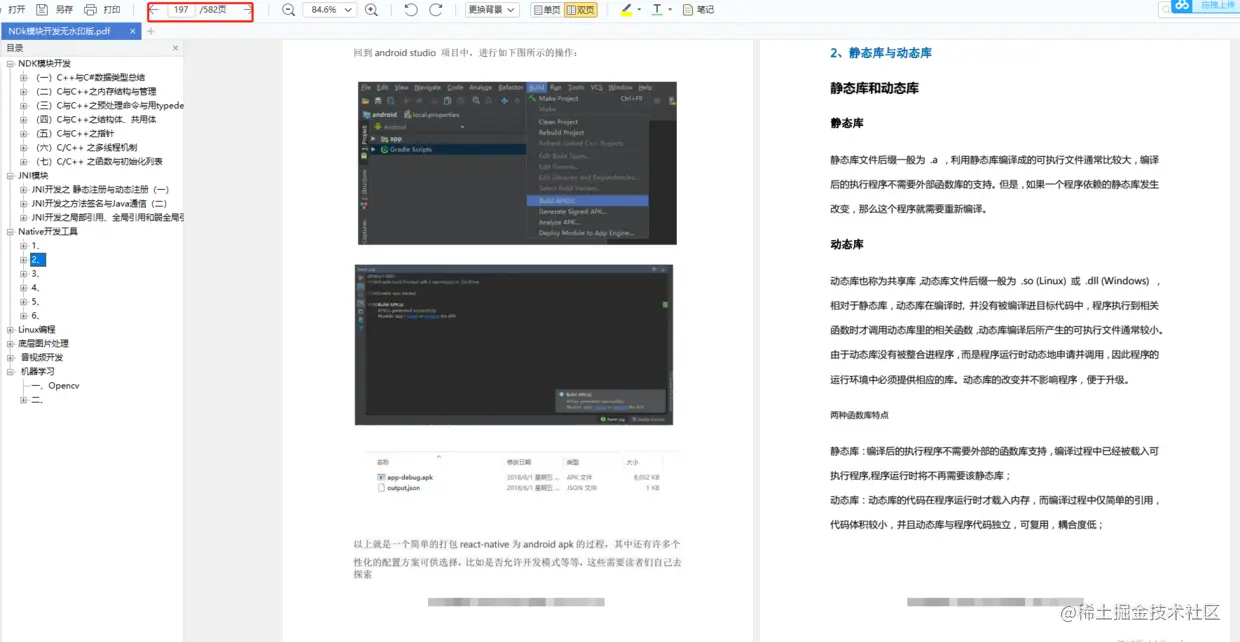This screenshot has height=642, width=1240.
Task: Select item 6、 under Native开发工具
Action: (36, 315)
